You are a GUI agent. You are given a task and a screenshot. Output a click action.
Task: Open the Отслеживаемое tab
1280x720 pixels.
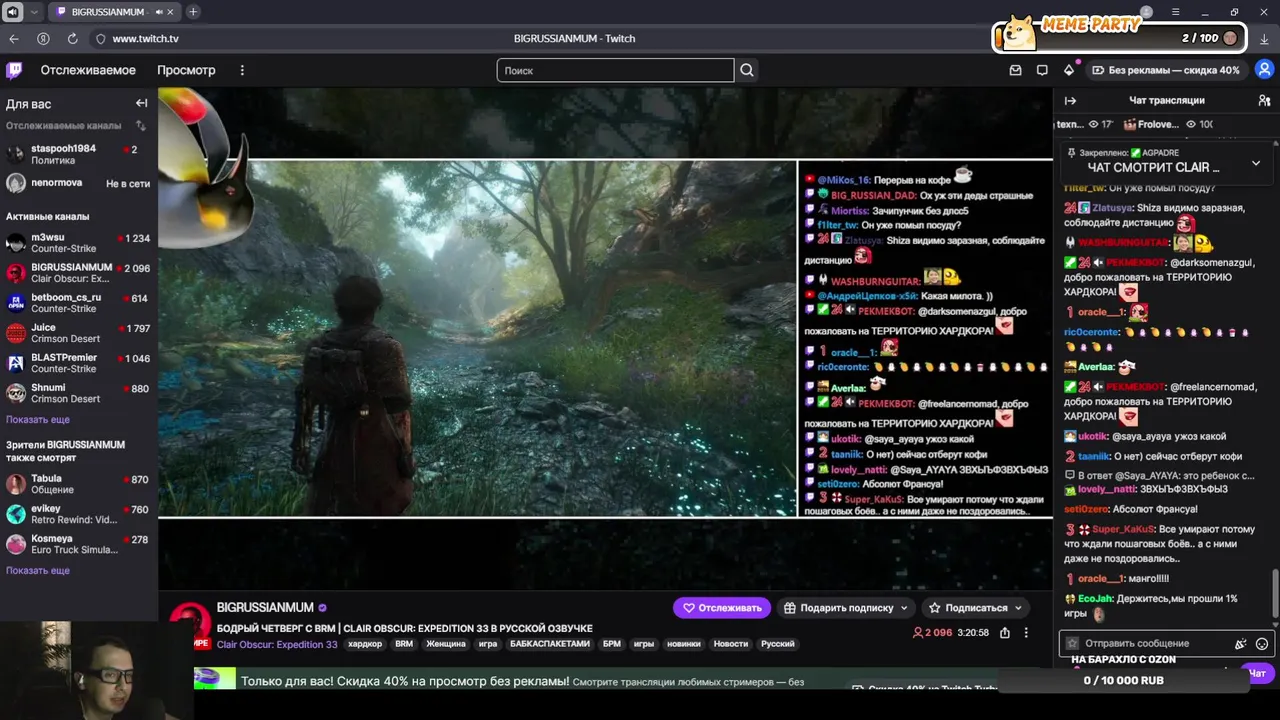[x=88, y=70]
